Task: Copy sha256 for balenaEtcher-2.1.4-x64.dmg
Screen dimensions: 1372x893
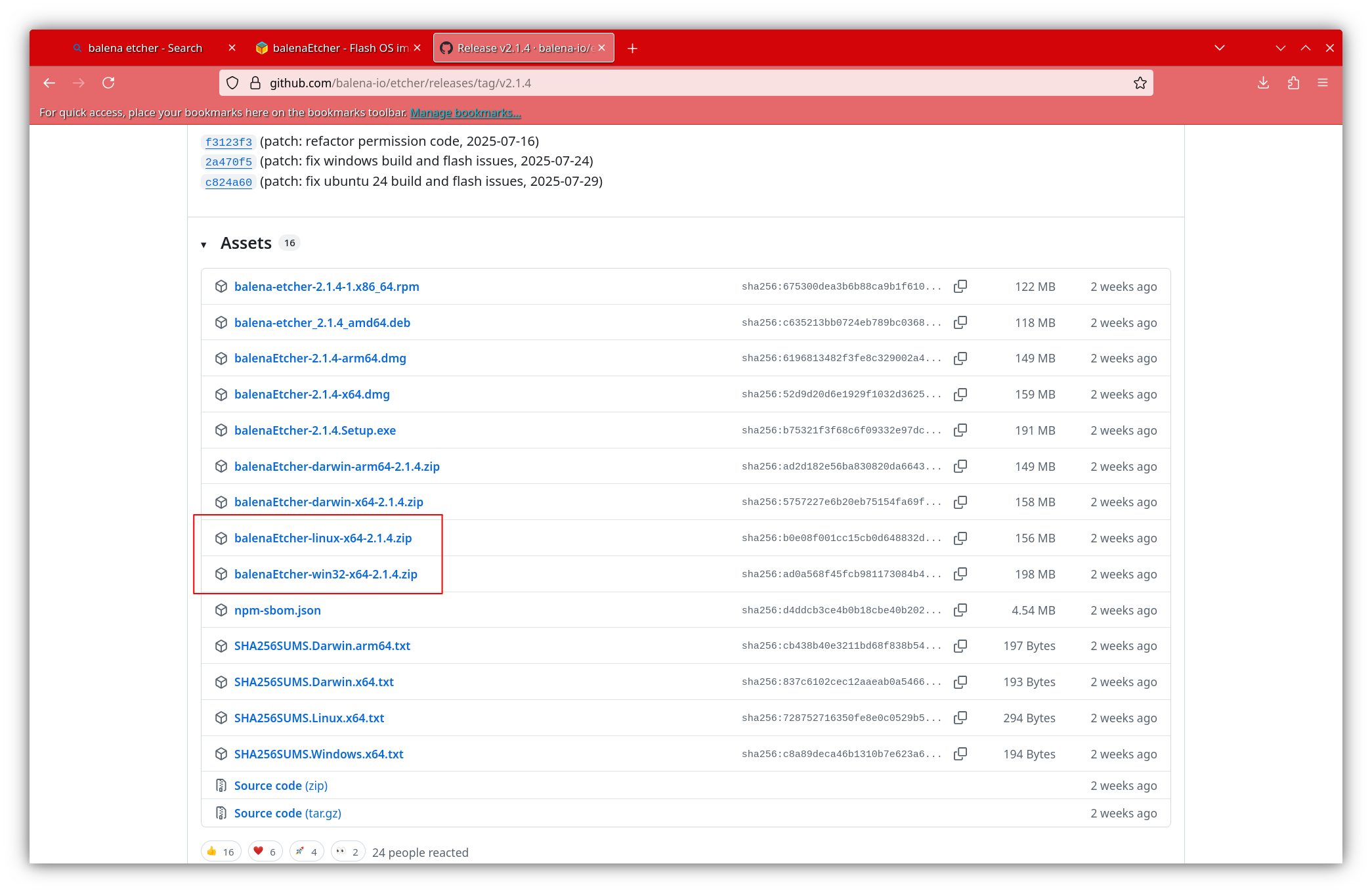Action: click(960, 395)
